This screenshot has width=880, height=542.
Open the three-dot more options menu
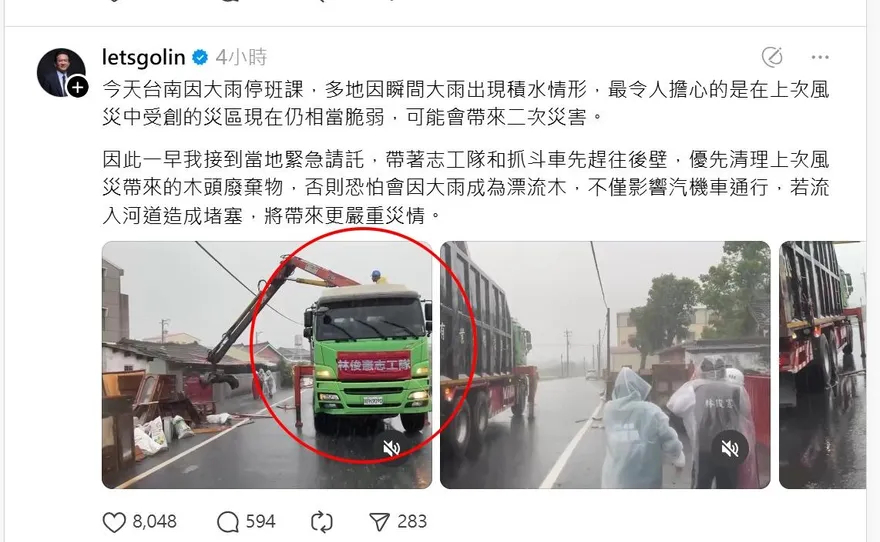(820, 57)
